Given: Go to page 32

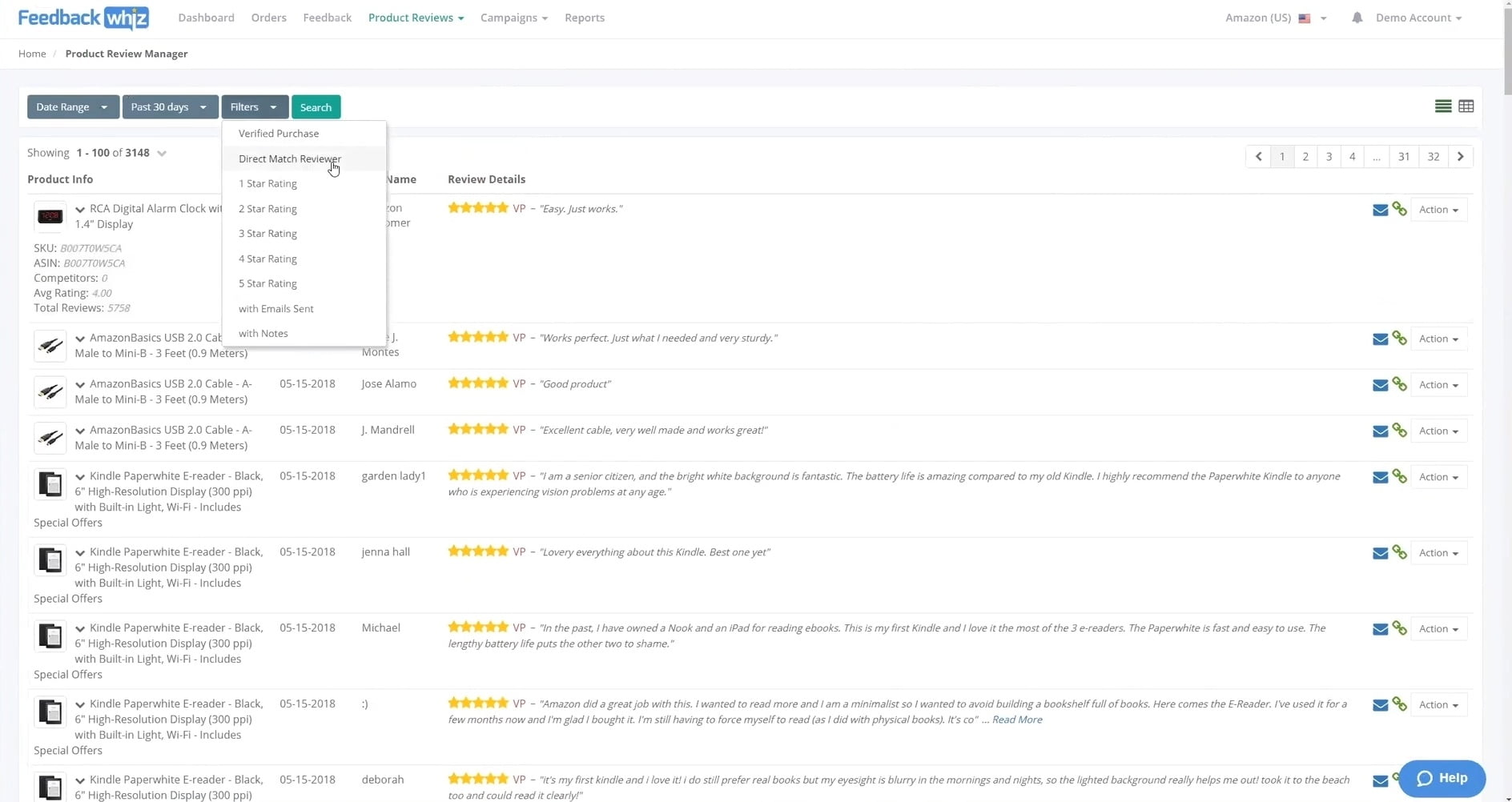Looking at the screenshot, I should click(x=1434, y=157).
